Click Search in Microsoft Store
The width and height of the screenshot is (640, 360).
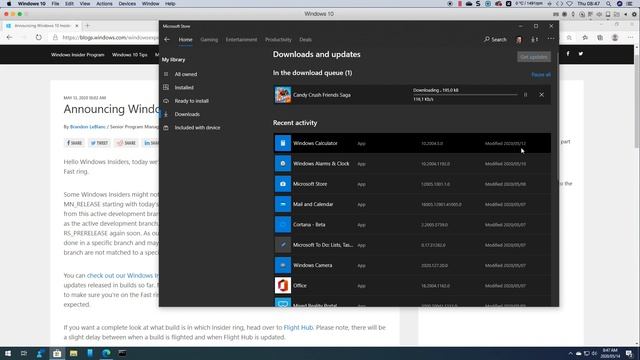pyautogui.click(x=495, y=40)
